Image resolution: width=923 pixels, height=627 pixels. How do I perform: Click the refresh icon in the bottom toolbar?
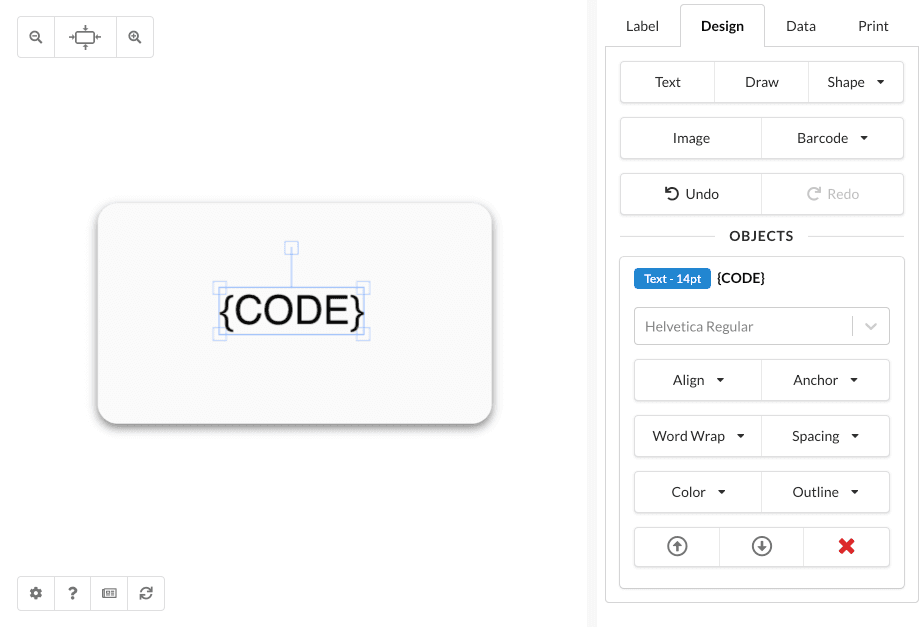tap(146, 593)
